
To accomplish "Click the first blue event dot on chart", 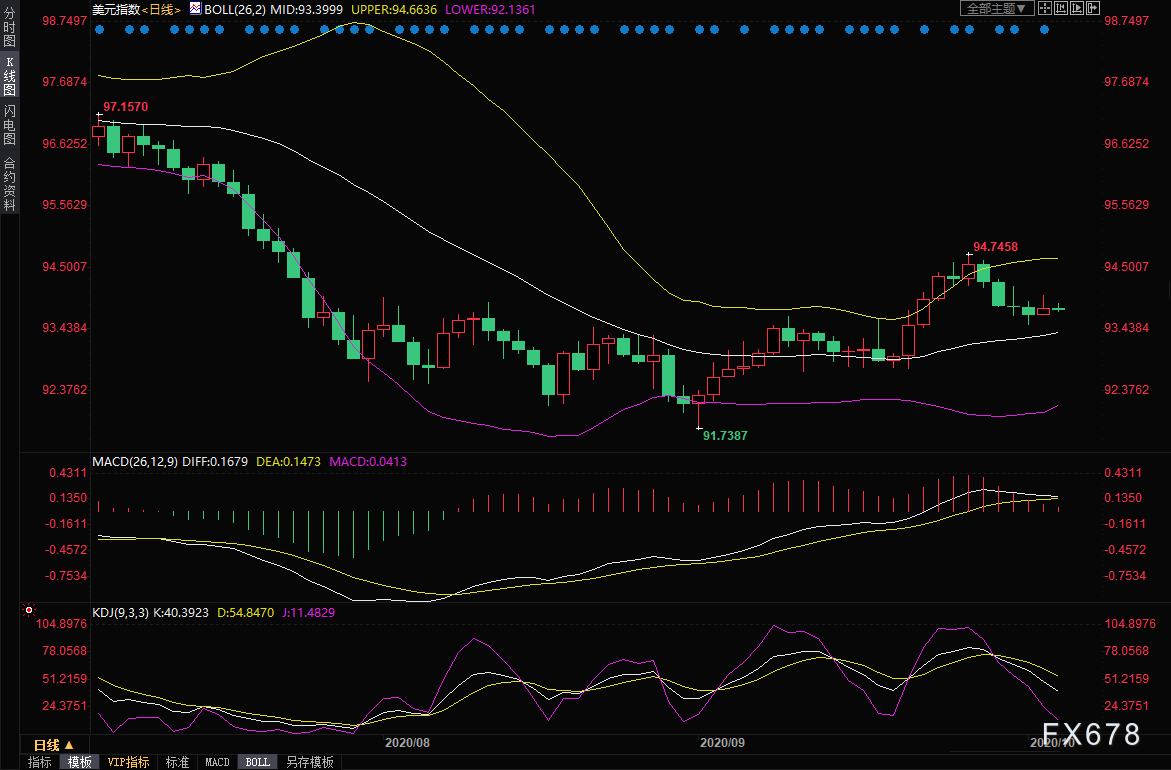I will (x=99, y=29).
